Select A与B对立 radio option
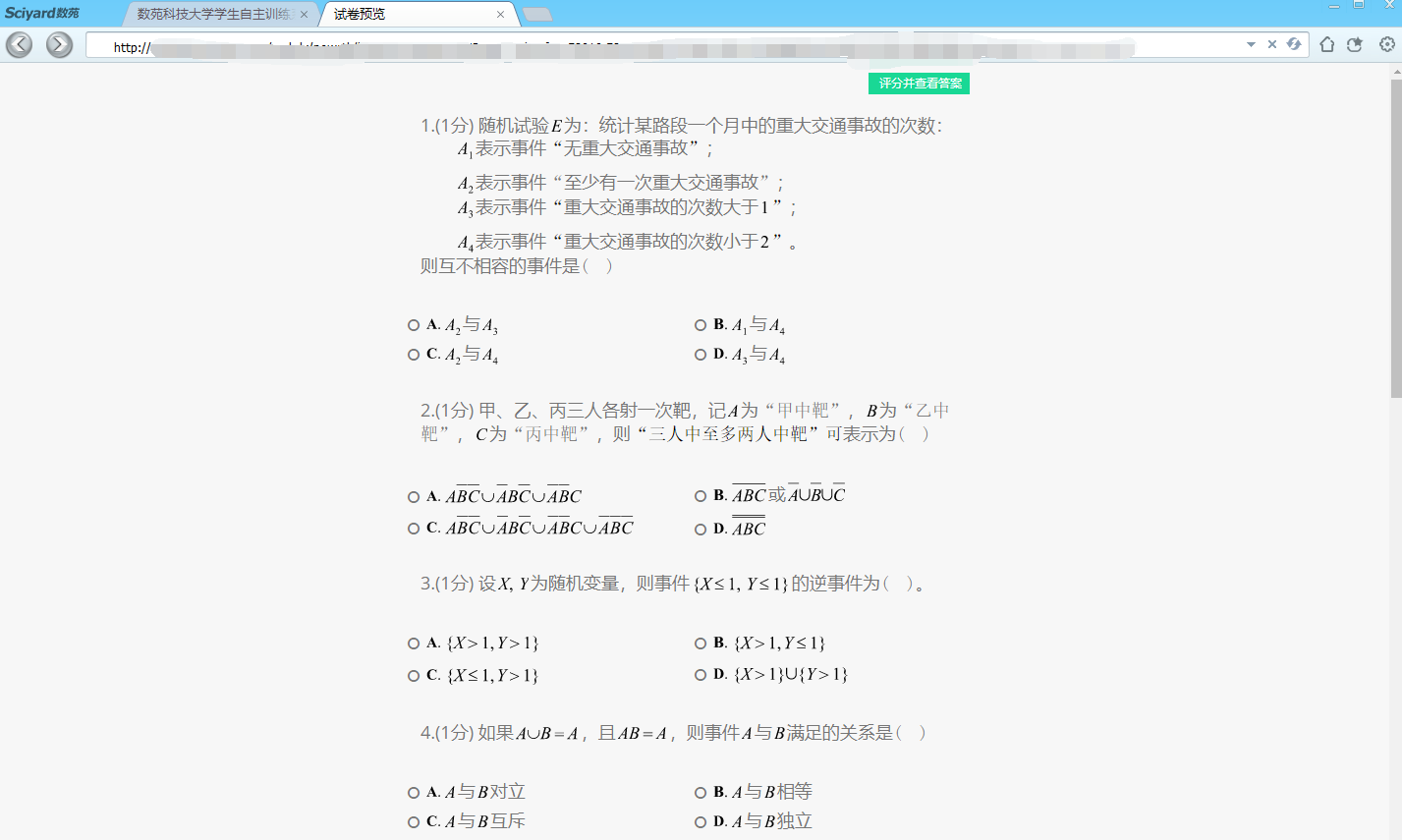 coord(414,793)
